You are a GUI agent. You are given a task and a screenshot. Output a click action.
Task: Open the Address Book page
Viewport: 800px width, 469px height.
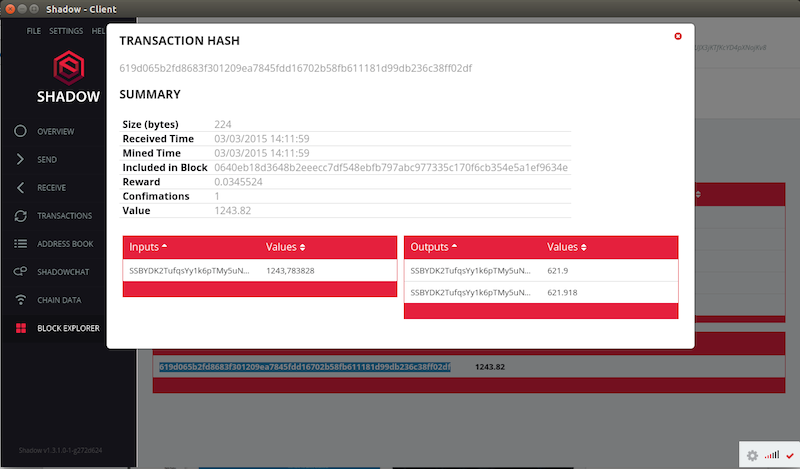coord(65,244)
